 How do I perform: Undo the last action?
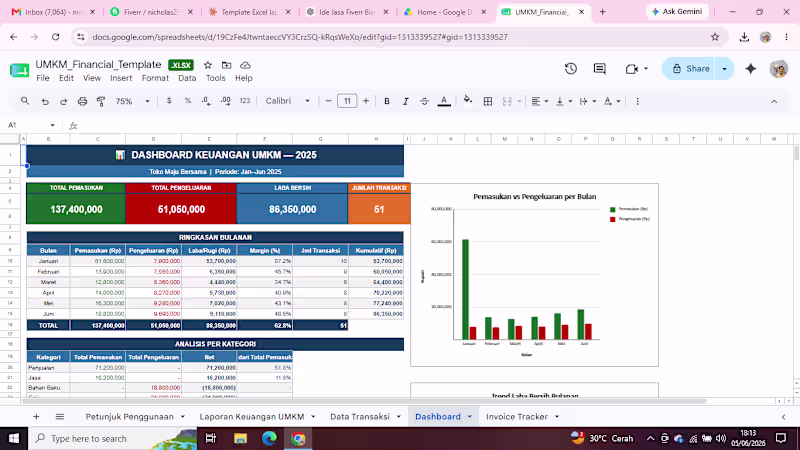pyautogui.click(x=45, y=102)
